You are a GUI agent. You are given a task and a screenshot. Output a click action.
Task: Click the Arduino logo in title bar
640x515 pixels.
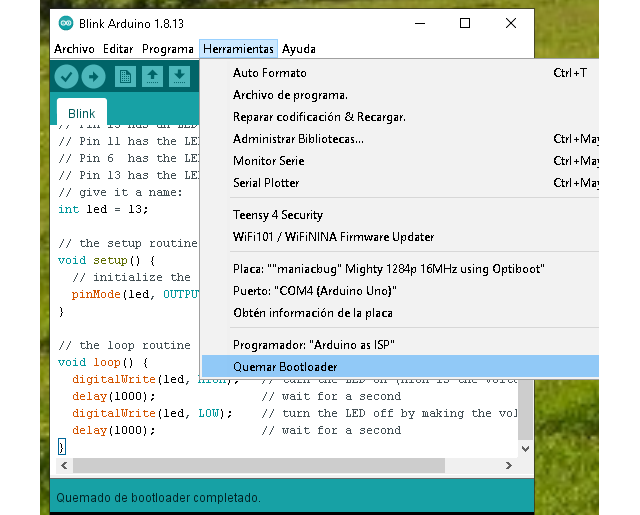pyautogui.click(x=65, y=22)
